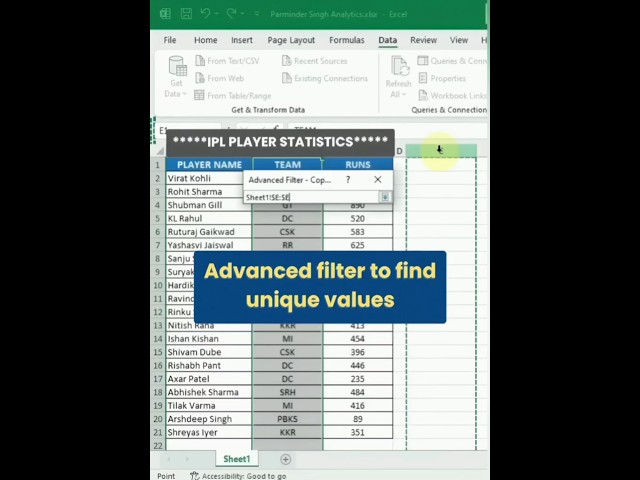
Task: Close the Advanced Filter dialog
Action: click(378, 180)
